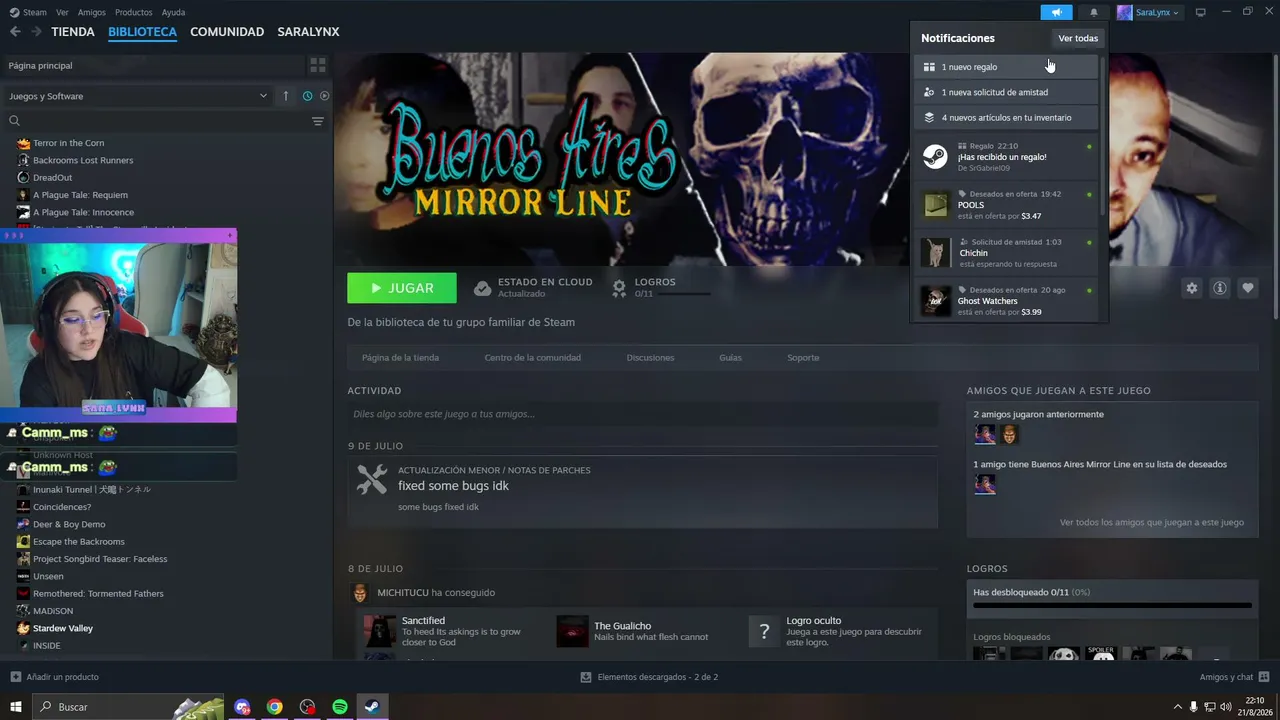Click the notifications bell icon

point(1094,12)
